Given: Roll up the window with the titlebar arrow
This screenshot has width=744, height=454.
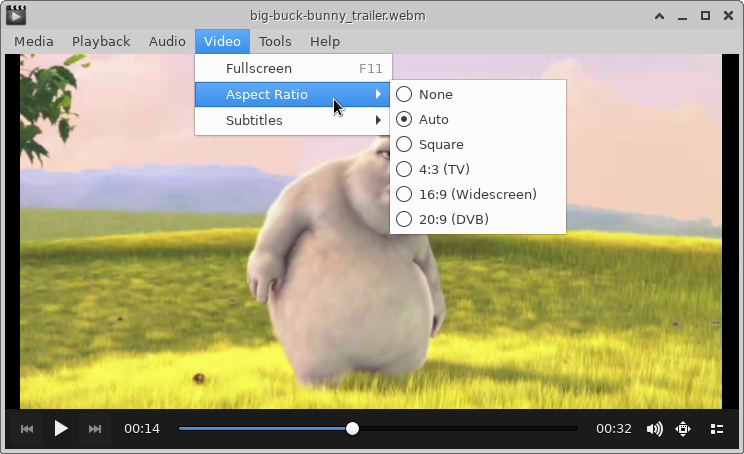Looking at the screenshot, I should coord(659,16).
